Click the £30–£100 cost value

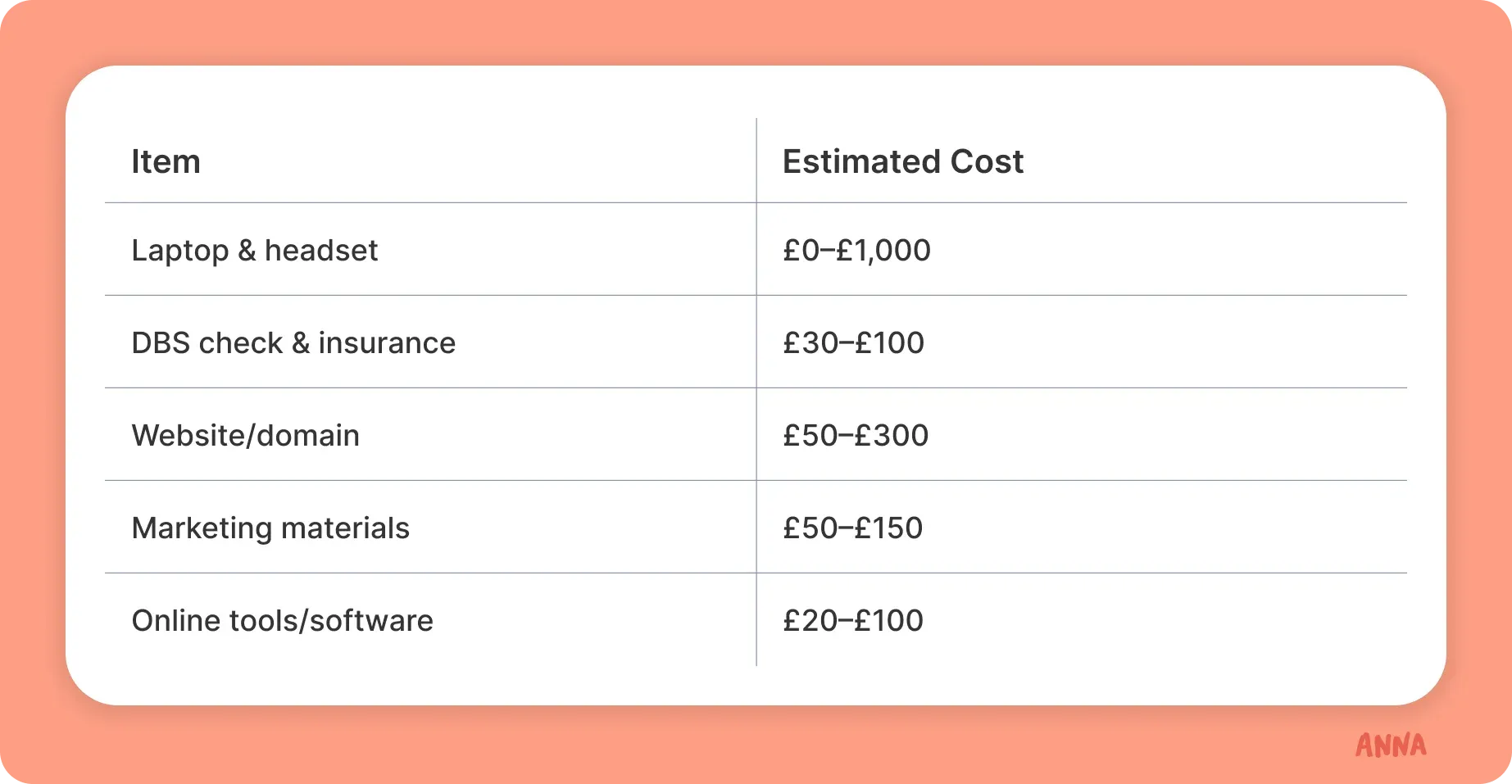click(853, 342)
